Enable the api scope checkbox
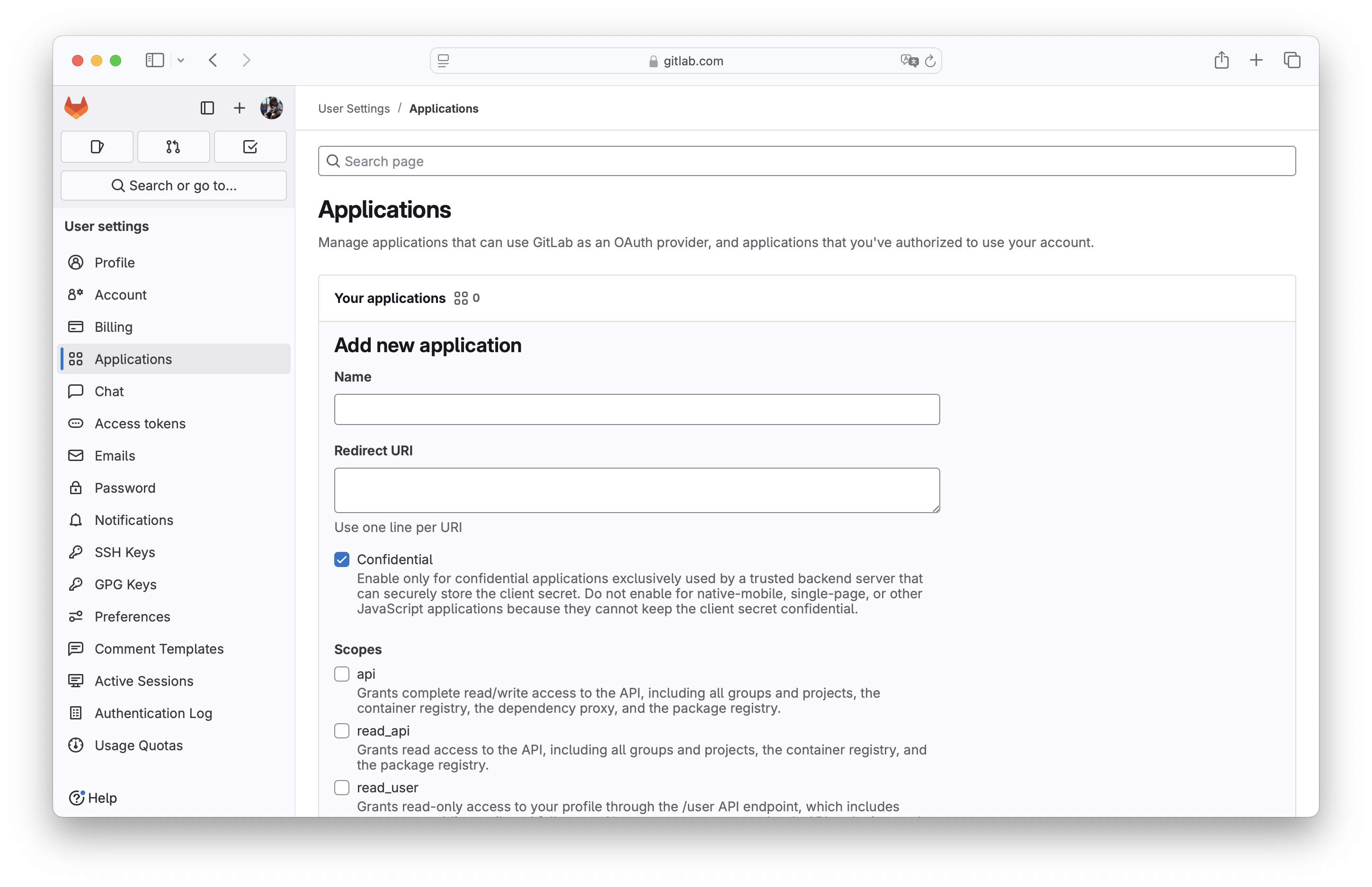Screen dimensions: 1372x887 point(341,674)
